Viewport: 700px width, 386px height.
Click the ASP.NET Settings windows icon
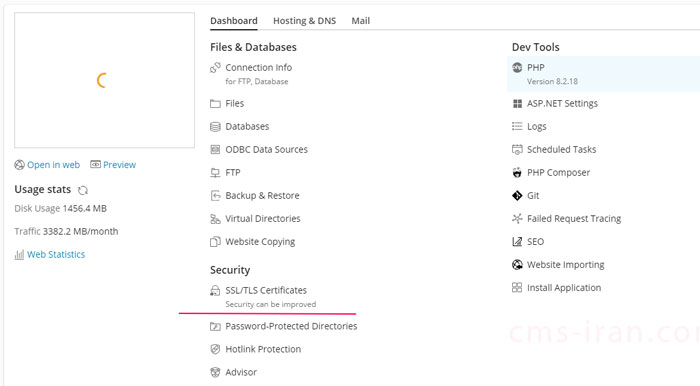tap(517, 104)
